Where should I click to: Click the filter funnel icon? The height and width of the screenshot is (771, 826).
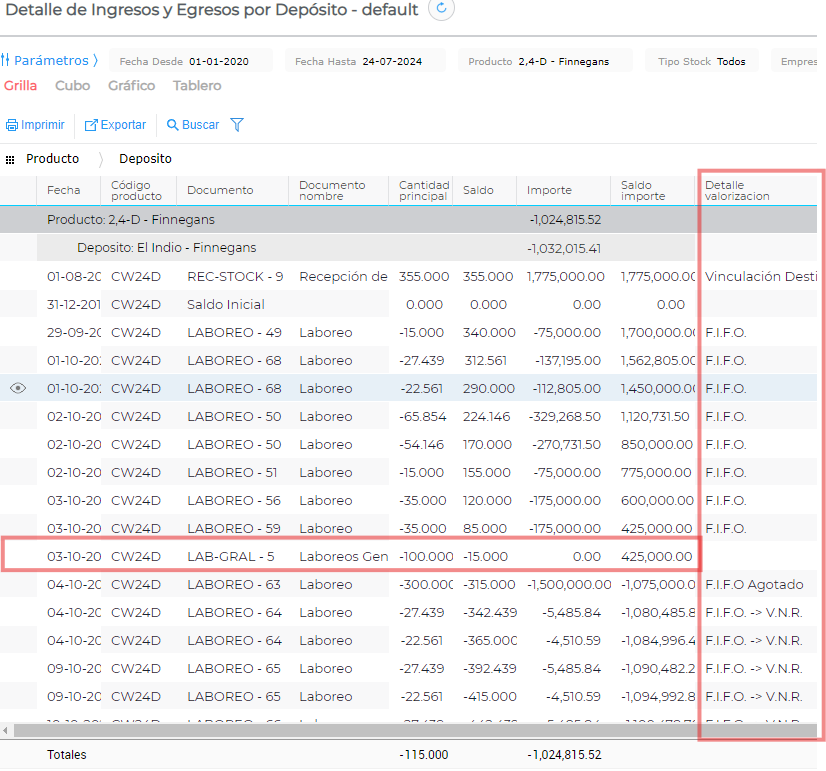(x=237, y=125)
